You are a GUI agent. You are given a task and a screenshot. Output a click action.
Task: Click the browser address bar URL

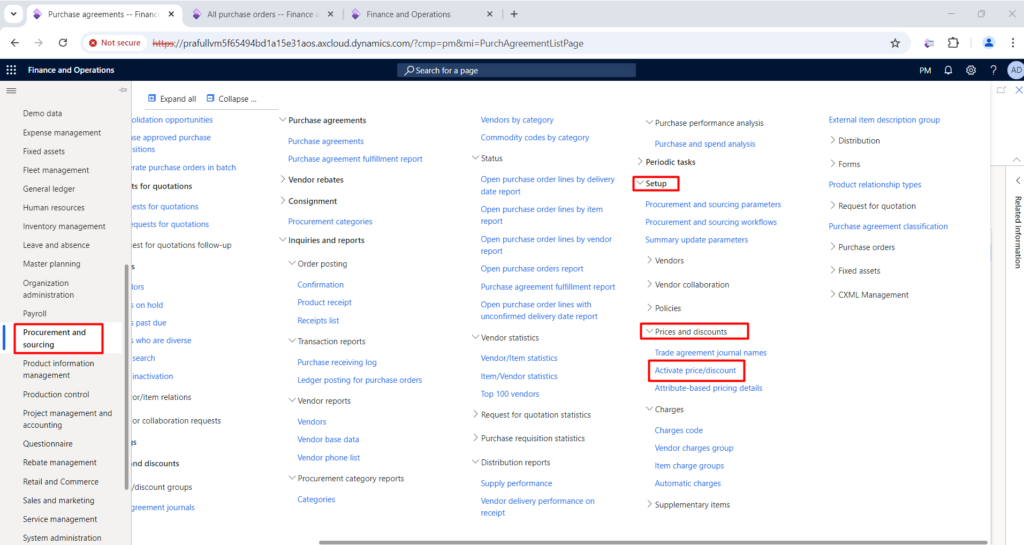[368, 43]
